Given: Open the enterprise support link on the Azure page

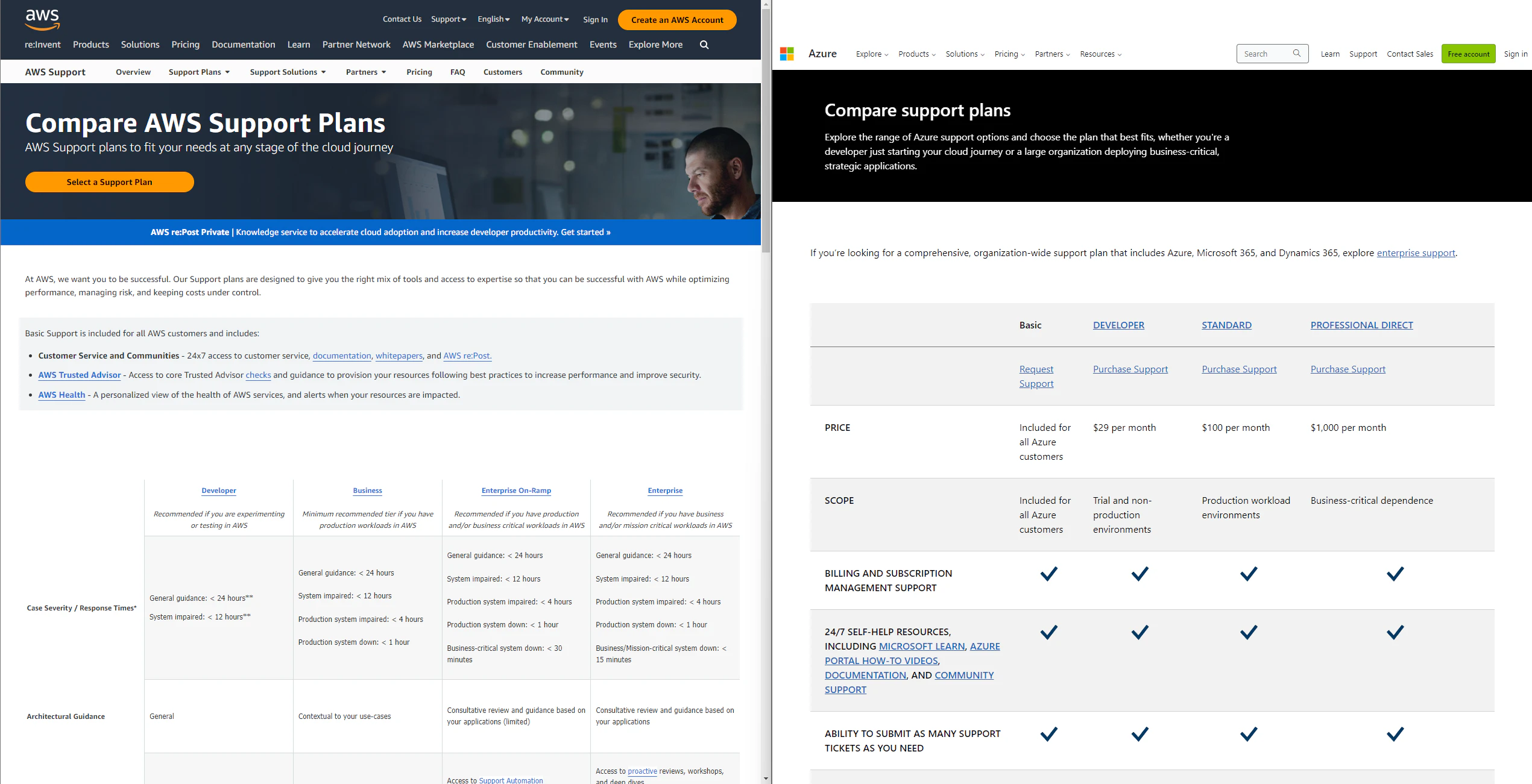Looking at the screenshot, I should click(x=1416, y=252).
